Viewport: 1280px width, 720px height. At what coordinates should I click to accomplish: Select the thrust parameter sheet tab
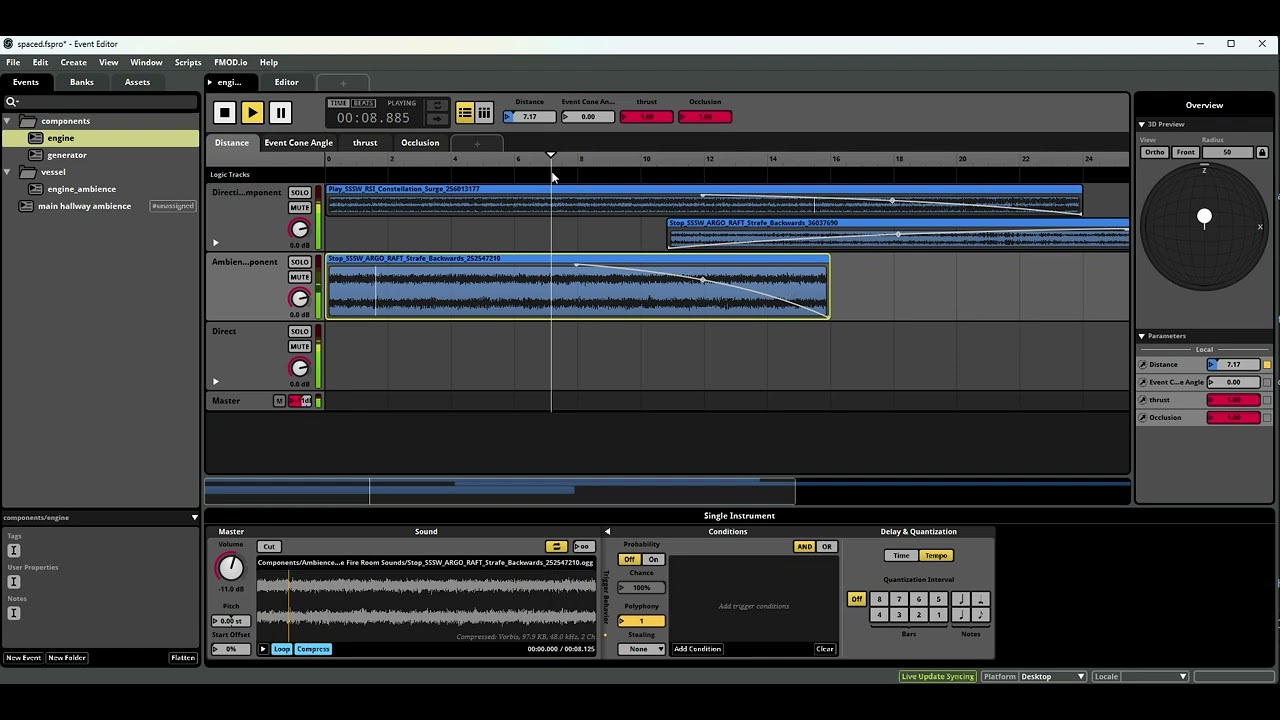point(365,143)
